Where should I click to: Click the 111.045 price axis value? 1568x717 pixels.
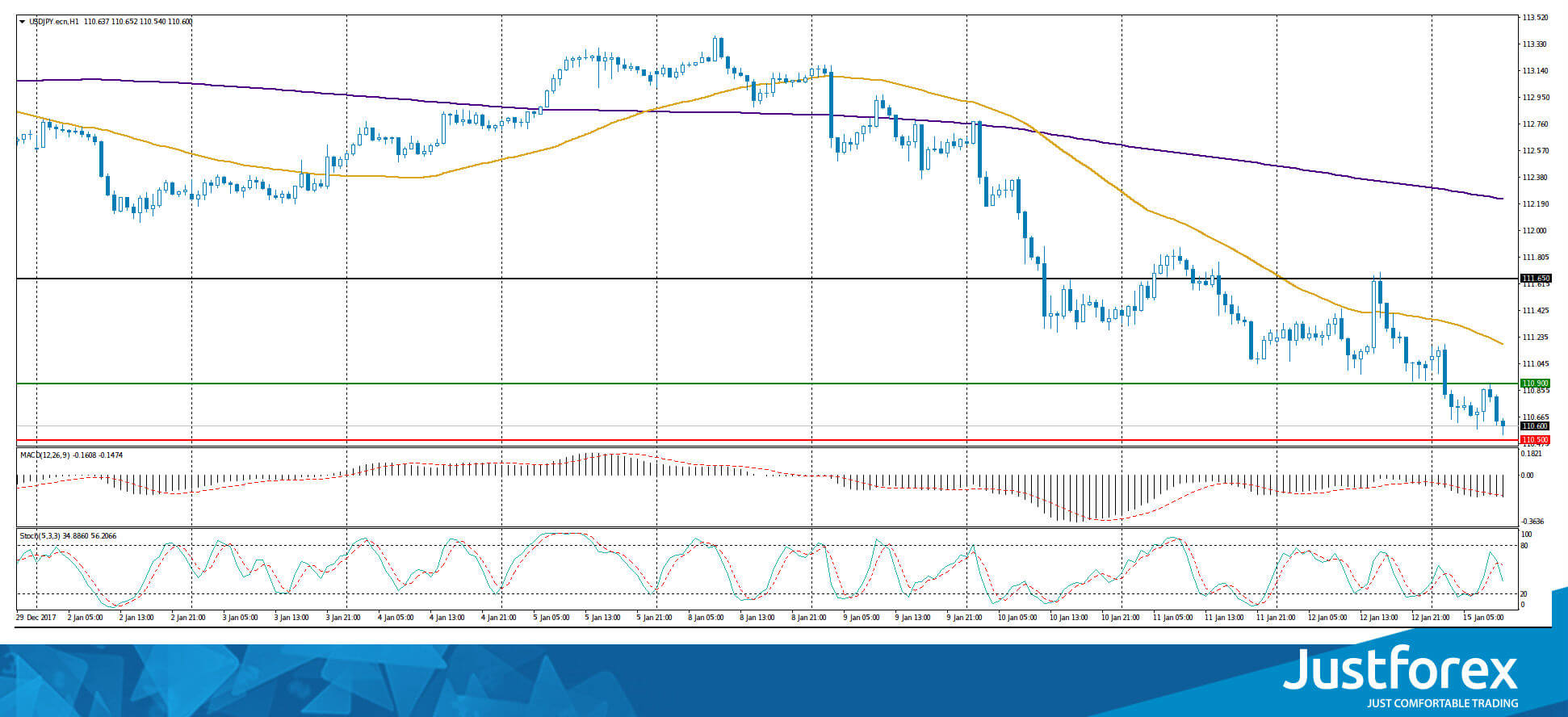point(1536,364)
